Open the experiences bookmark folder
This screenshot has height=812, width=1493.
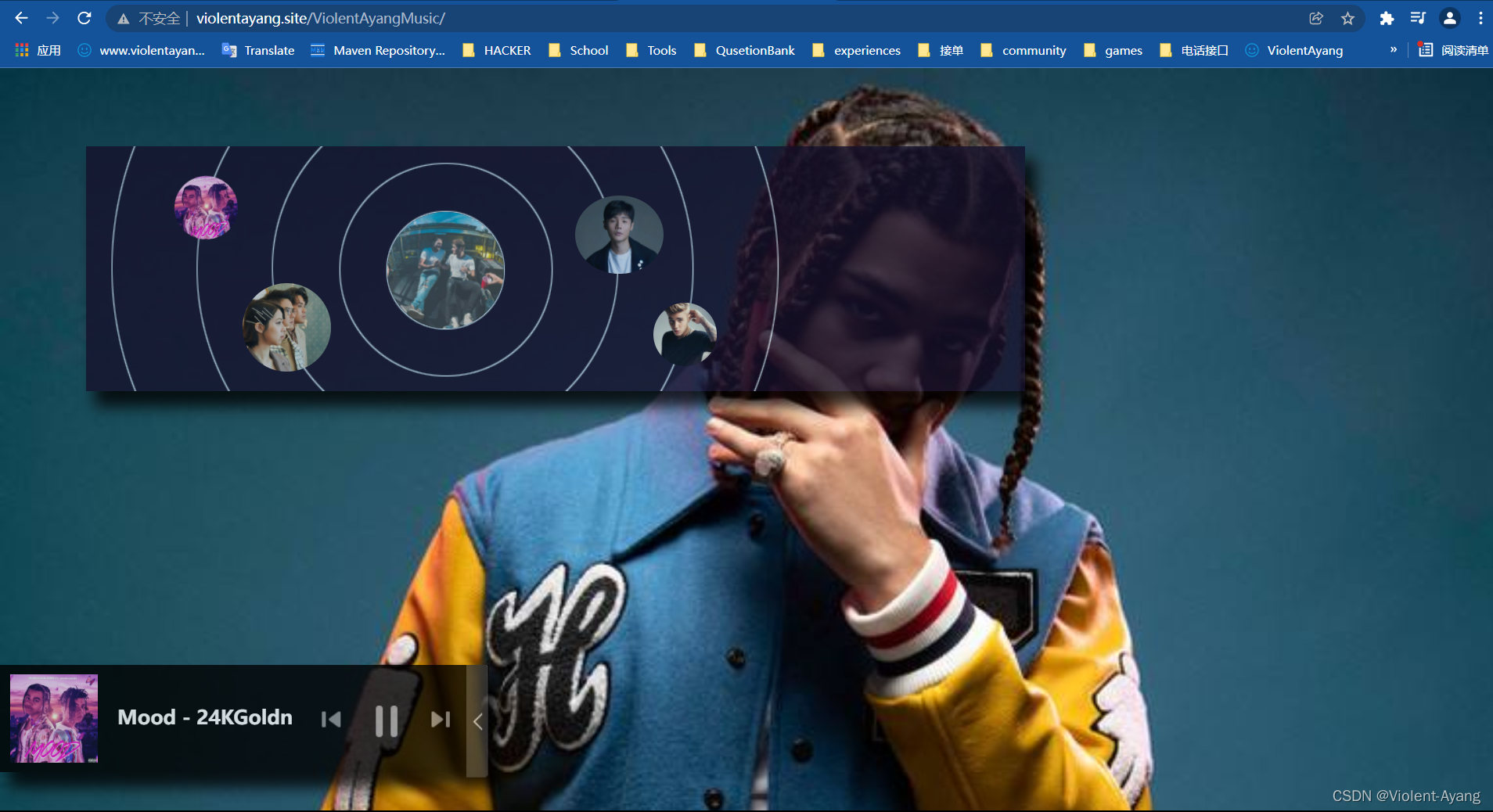(x=857, y=50)
